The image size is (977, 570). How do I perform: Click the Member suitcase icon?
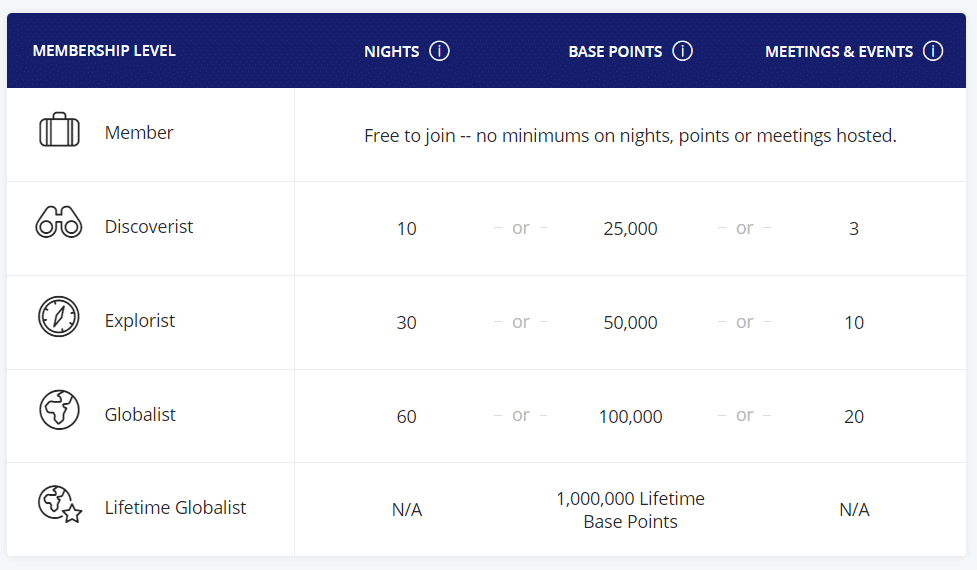59,132
